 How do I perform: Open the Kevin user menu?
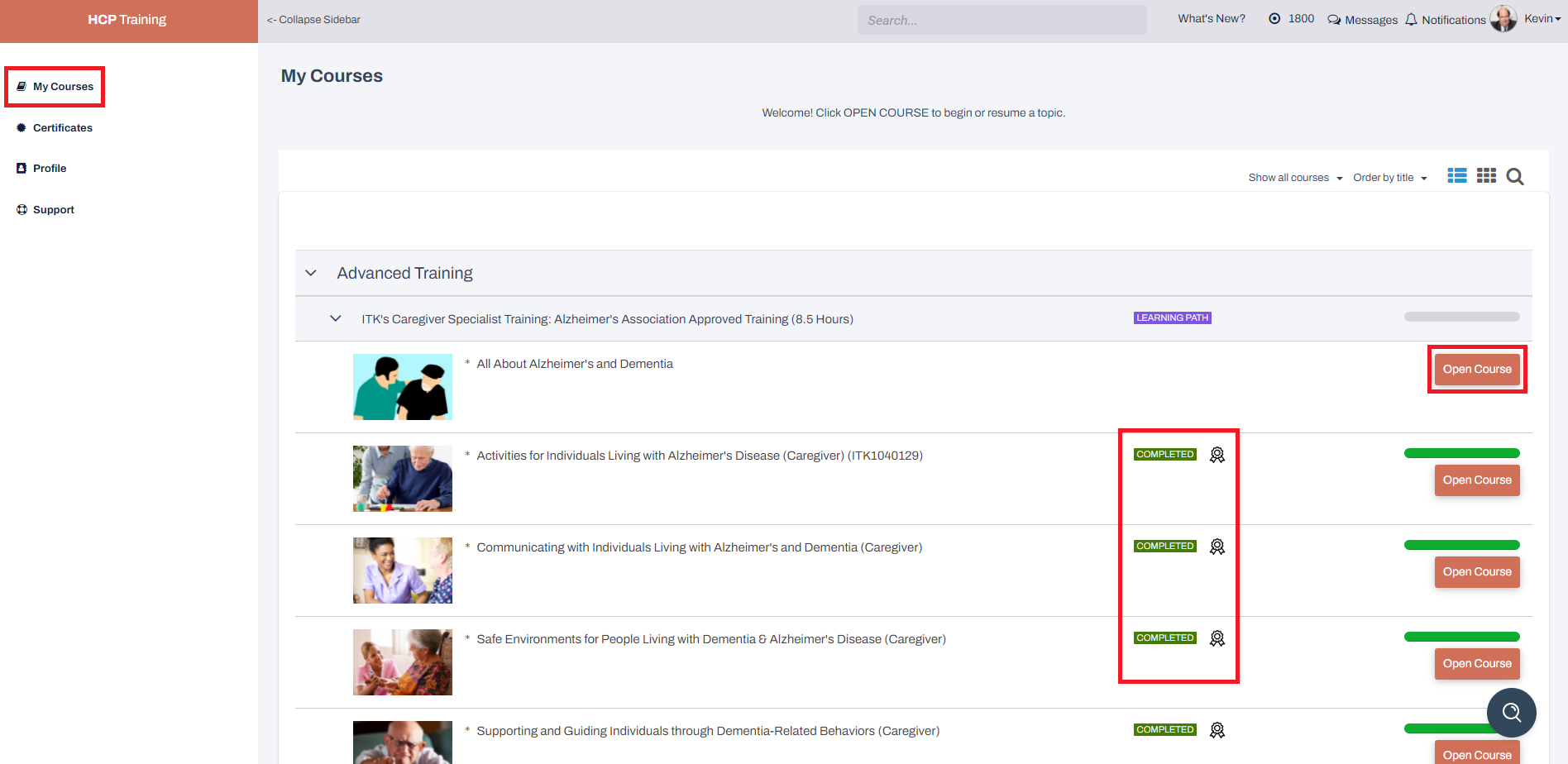[1541, 19]
